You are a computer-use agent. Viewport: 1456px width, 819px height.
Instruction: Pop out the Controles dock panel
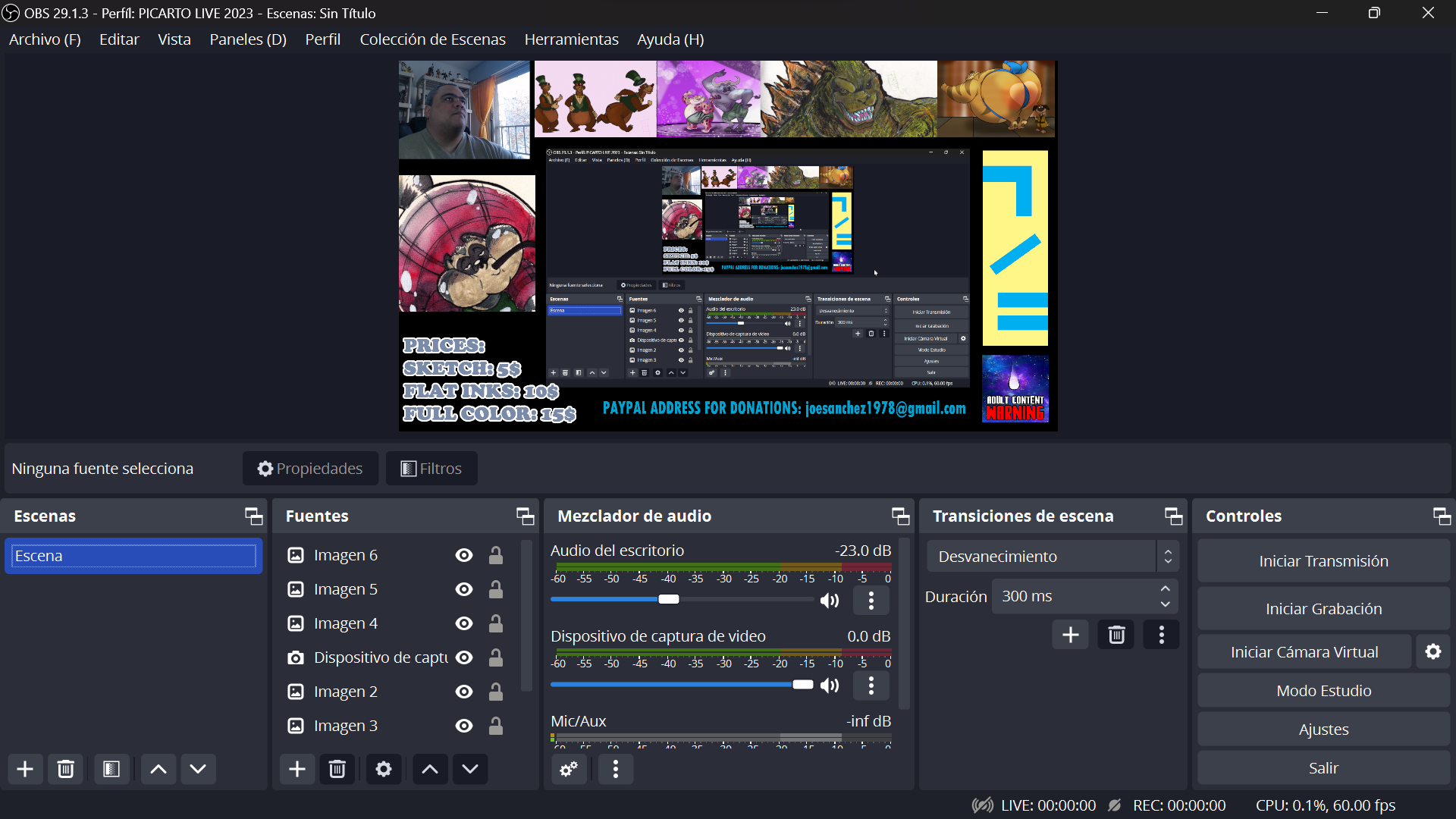[x=1442, y=516]
